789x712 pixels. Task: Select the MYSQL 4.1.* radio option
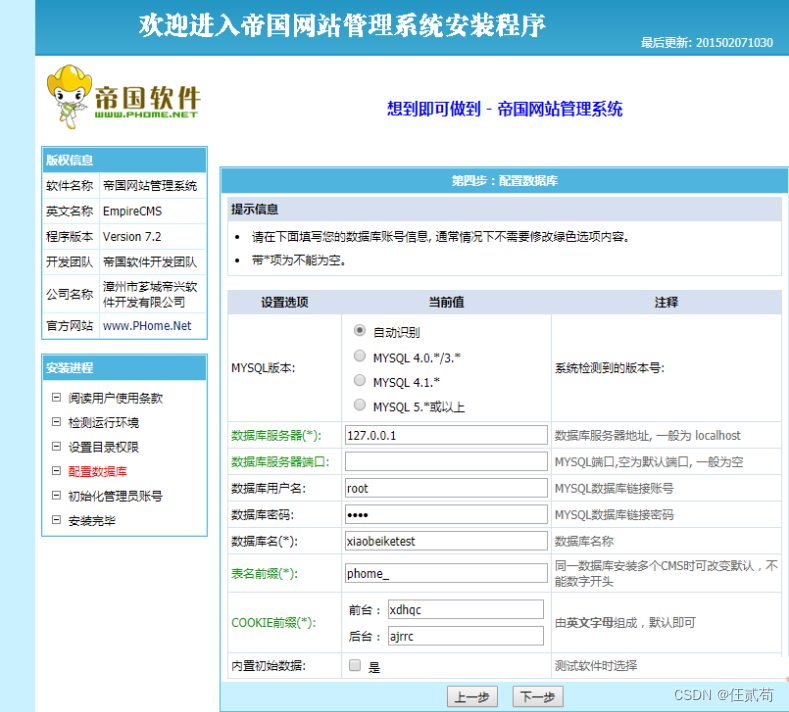tap(359, 380)
